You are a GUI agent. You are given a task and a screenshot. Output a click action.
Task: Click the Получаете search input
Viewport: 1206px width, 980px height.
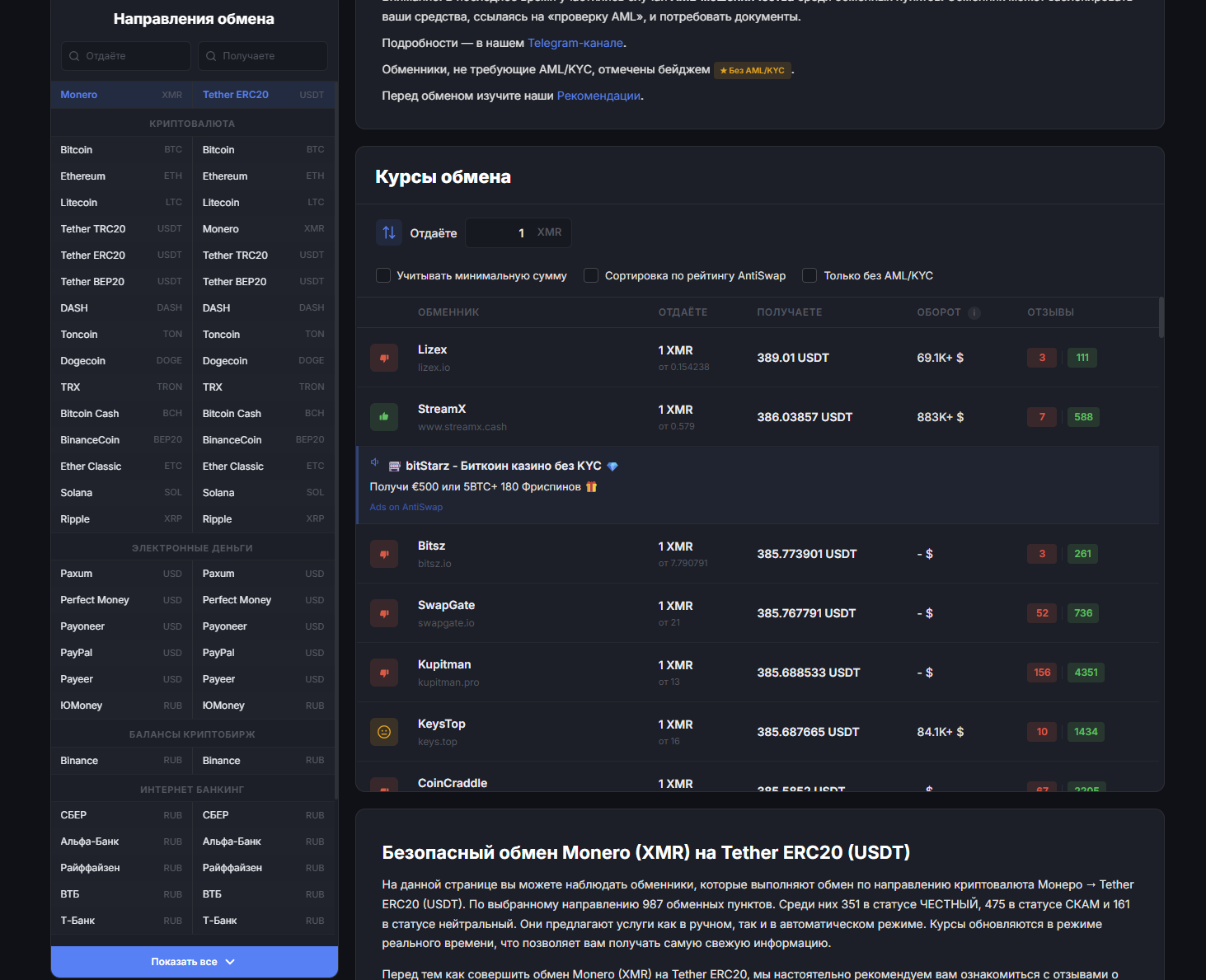tap(262, 56)
